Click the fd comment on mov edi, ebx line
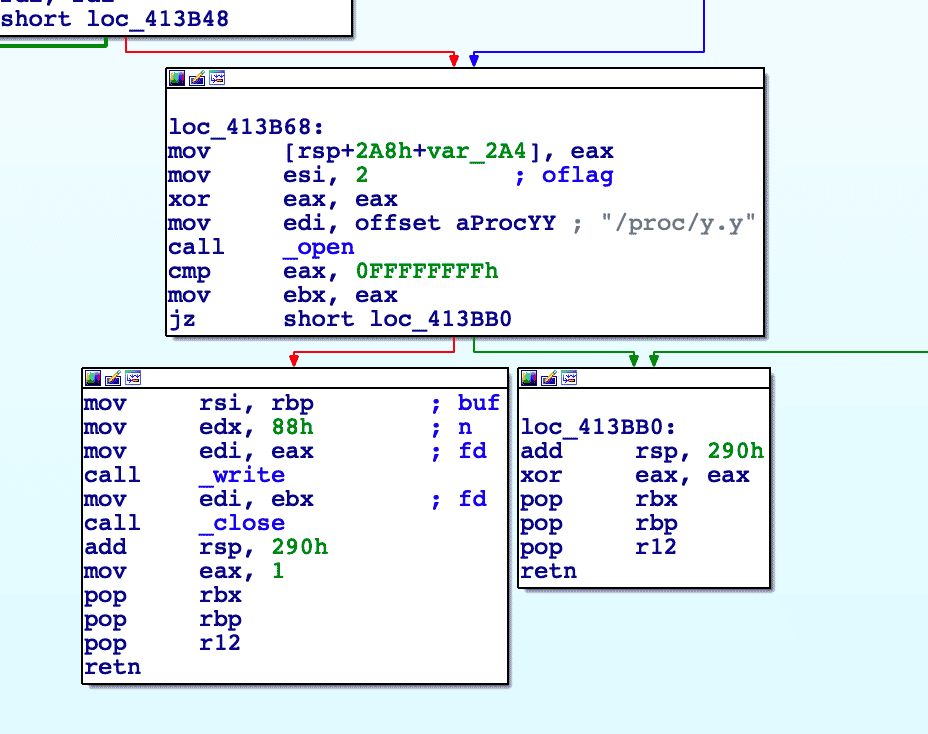Image resolution: width=928 pixels, height=734 pixels. click(x=472, y=499)
